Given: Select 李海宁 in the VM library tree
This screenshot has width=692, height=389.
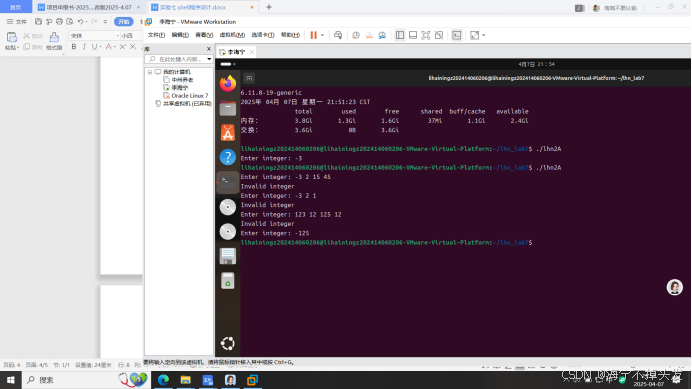Looking at the screenshot, I should (x=180, y=88).
